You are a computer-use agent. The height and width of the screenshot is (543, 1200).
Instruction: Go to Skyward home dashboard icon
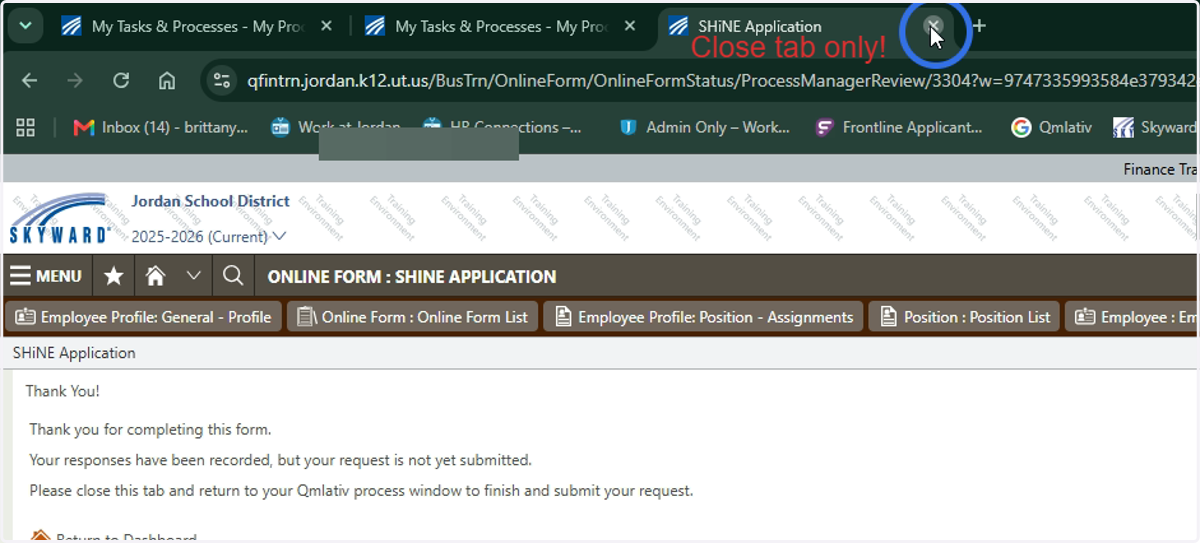(155, 276)
